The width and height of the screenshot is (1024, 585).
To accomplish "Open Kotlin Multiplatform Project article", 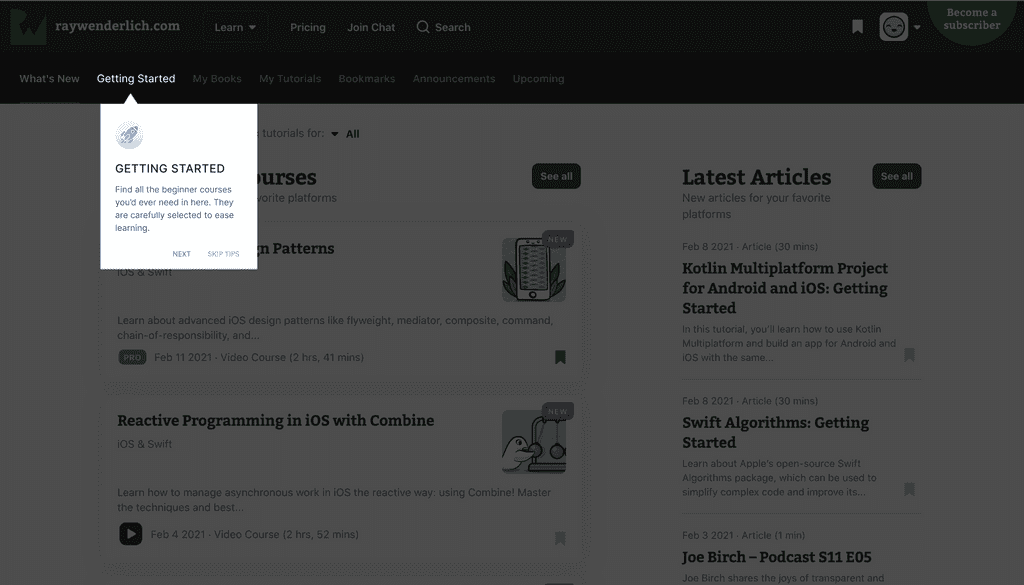I will point(784,288).
